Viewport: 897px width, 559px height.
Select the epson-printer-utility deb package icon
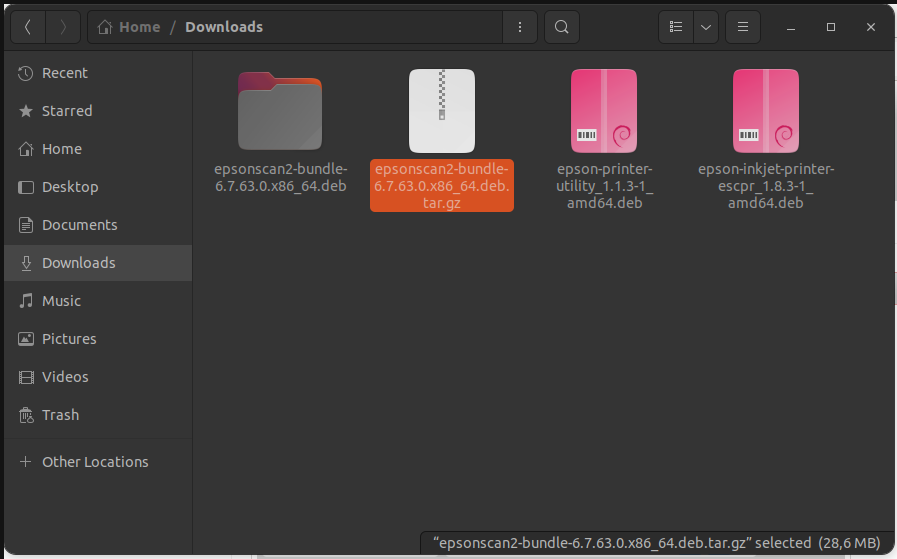tap(604, 111)
